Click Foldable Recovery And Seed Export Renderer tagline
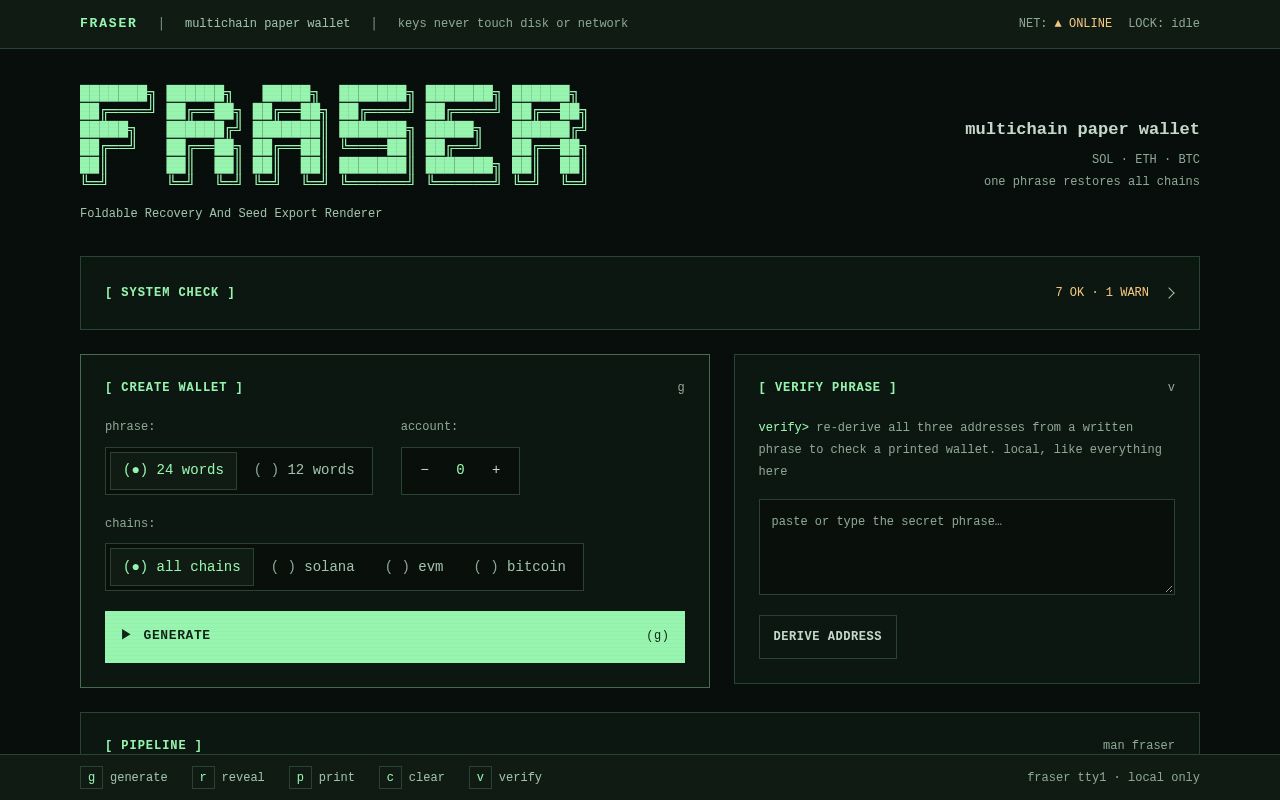This screenshot has height=800, width=1280. click(231, 214)
